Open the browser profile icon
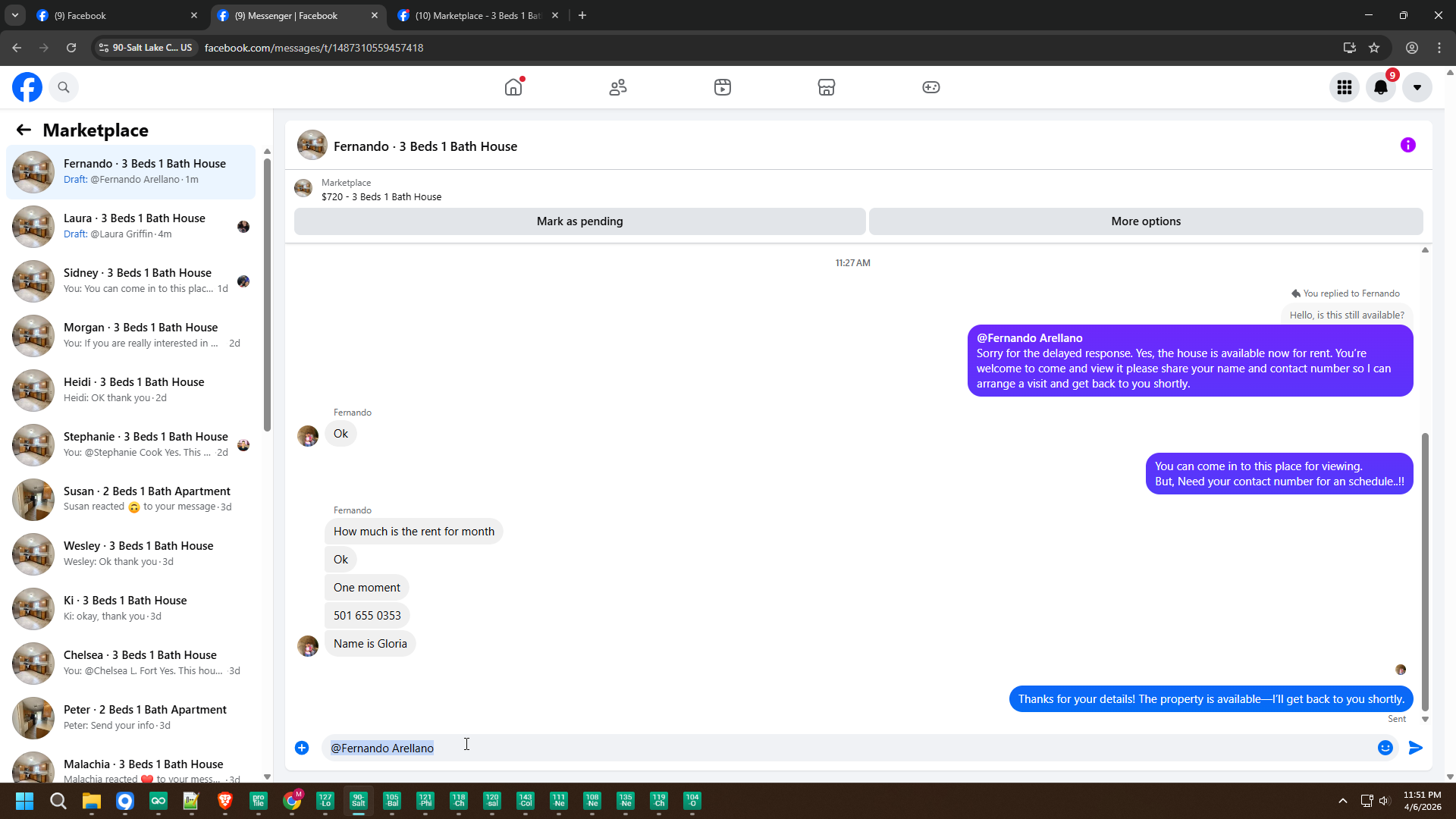 [1412, 48]
